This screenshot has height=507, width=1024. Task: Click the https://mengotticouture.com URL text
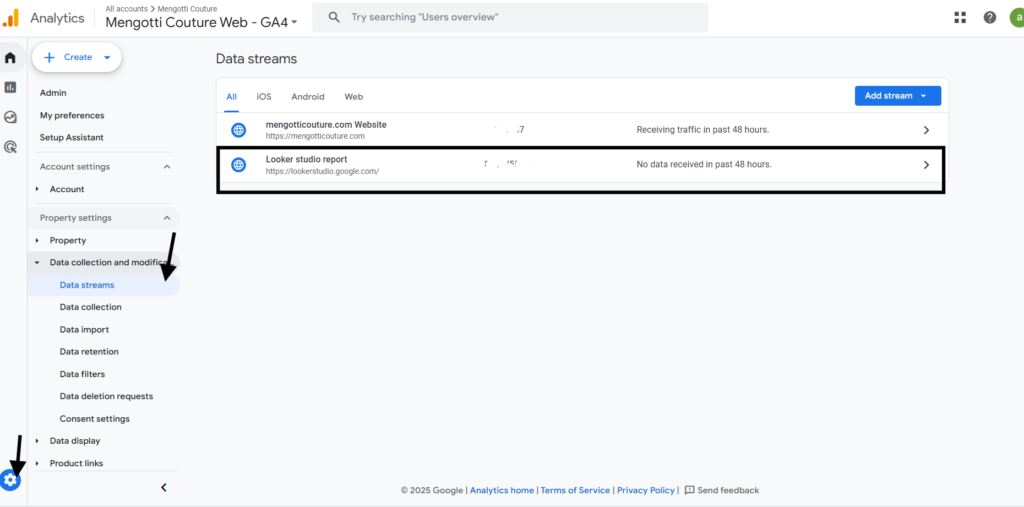(315, 137)
